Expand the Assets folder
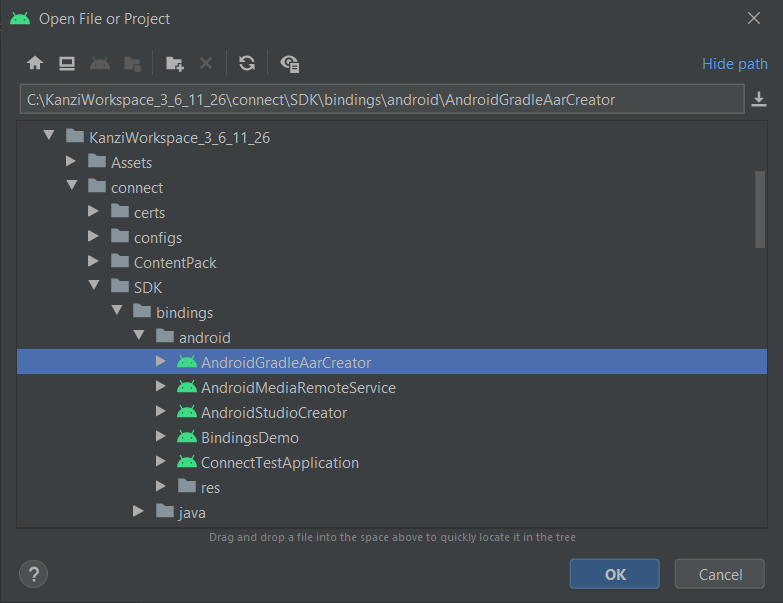The width and height of the screenshot is (783, 603). pyautogui.click(x=71, y=162)
